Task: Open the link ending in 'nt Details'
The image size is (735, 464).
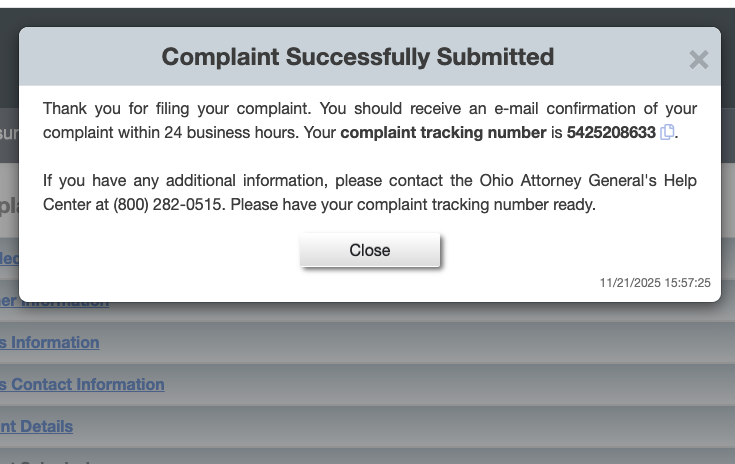Action: 36,426
